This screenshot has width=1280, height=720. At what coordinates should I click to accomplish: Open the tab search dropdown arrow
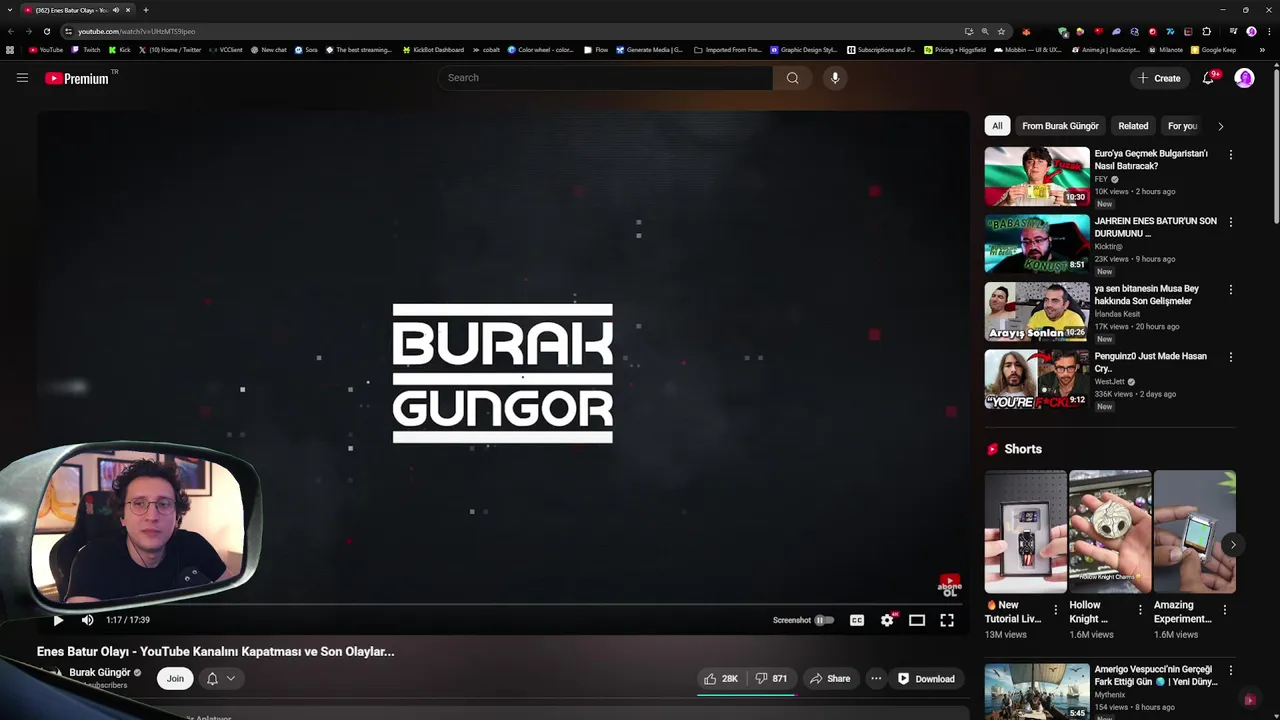9,10
